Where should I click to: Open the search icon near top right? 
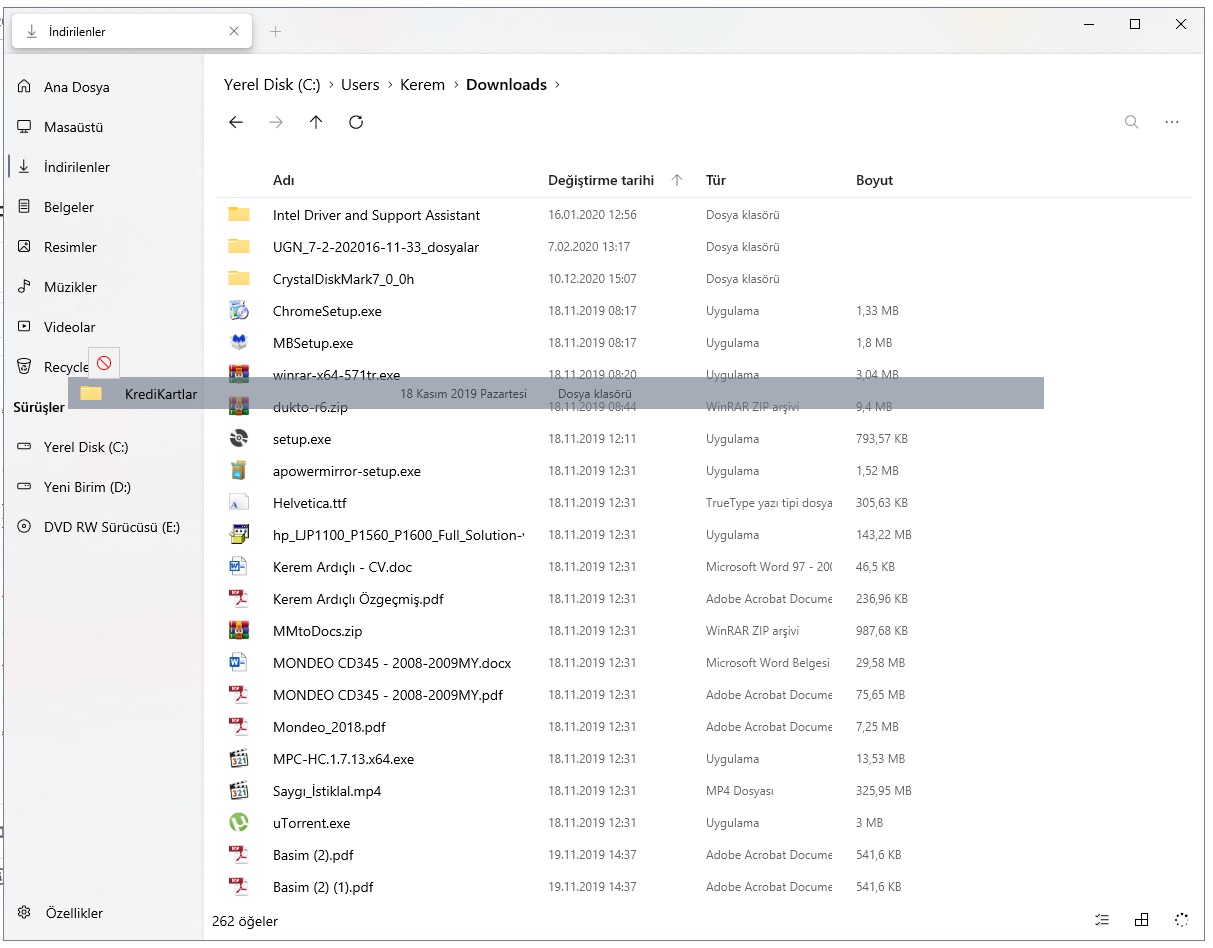[1131, 122]
